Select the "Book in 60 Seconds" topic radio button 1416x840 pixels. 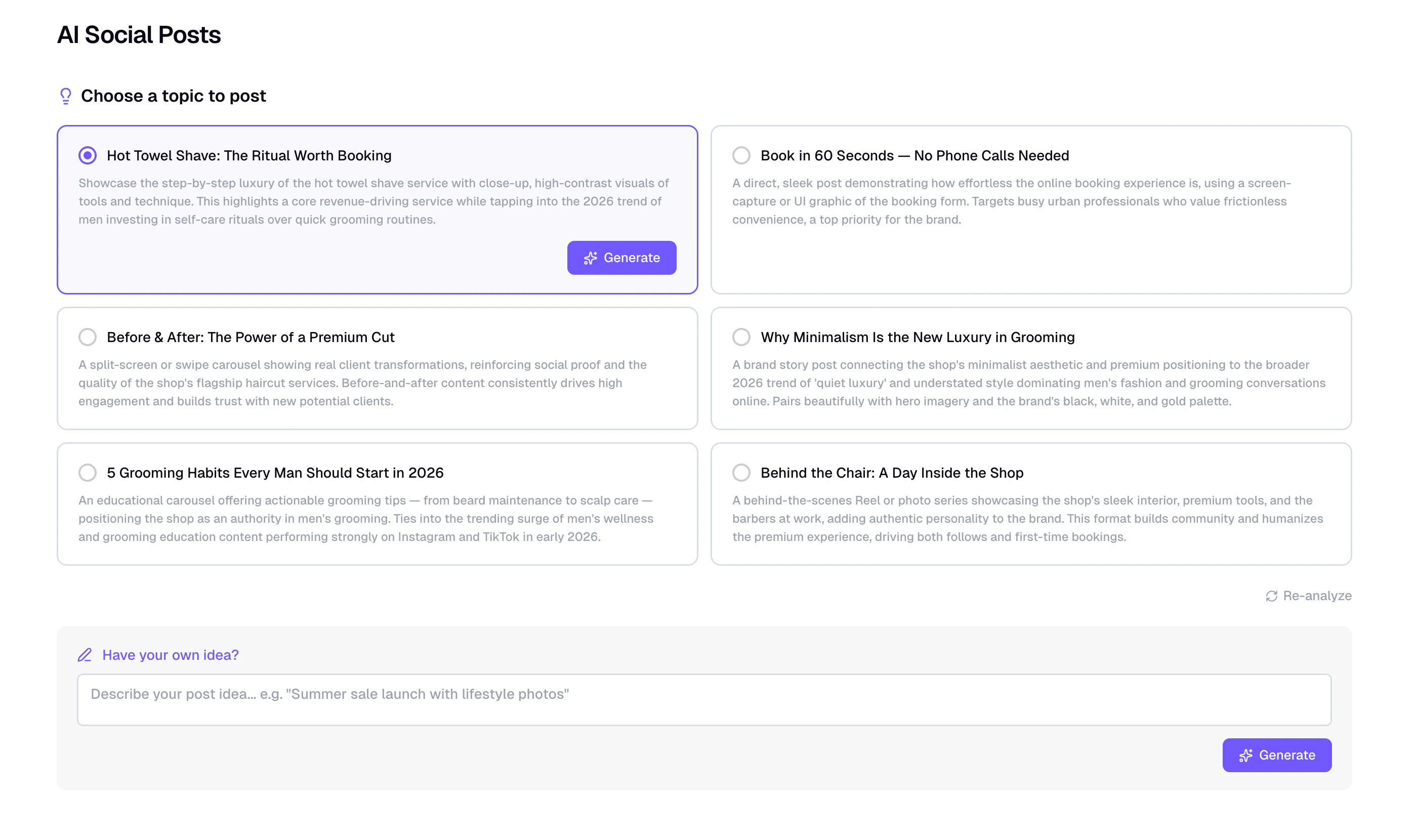[x=741, y=155]
